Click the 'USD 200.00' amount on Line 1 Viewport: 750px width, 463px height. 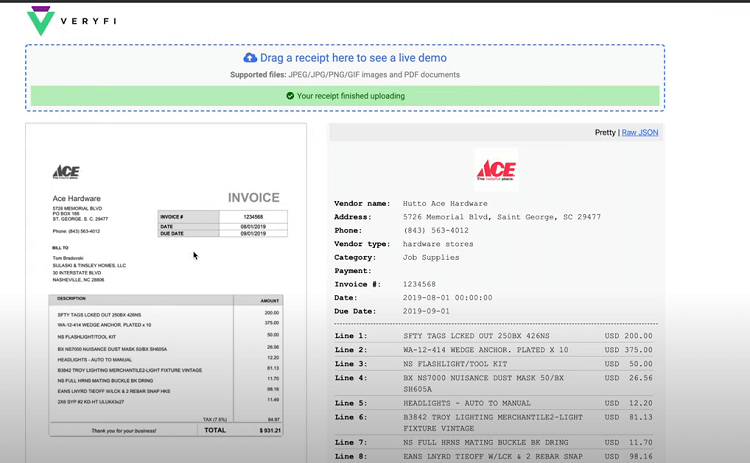pyautogui.click(x=628, y=336)
